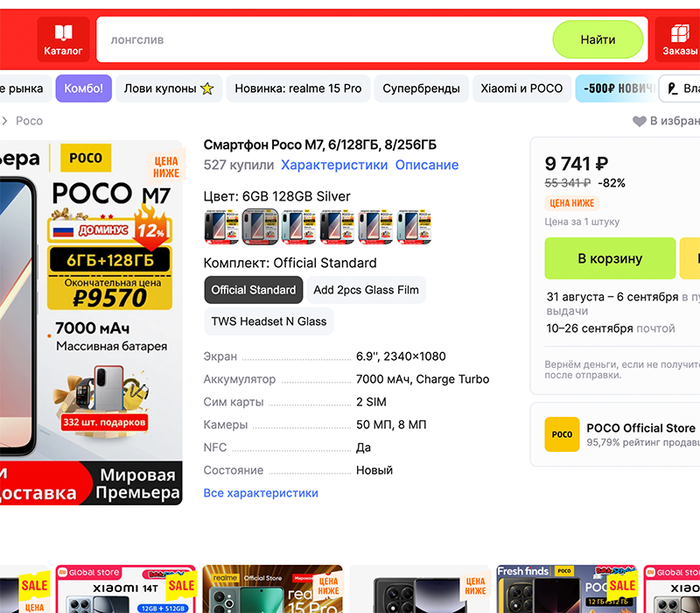
Task: Open POCO Official Store logo
Action: (562, 434)
